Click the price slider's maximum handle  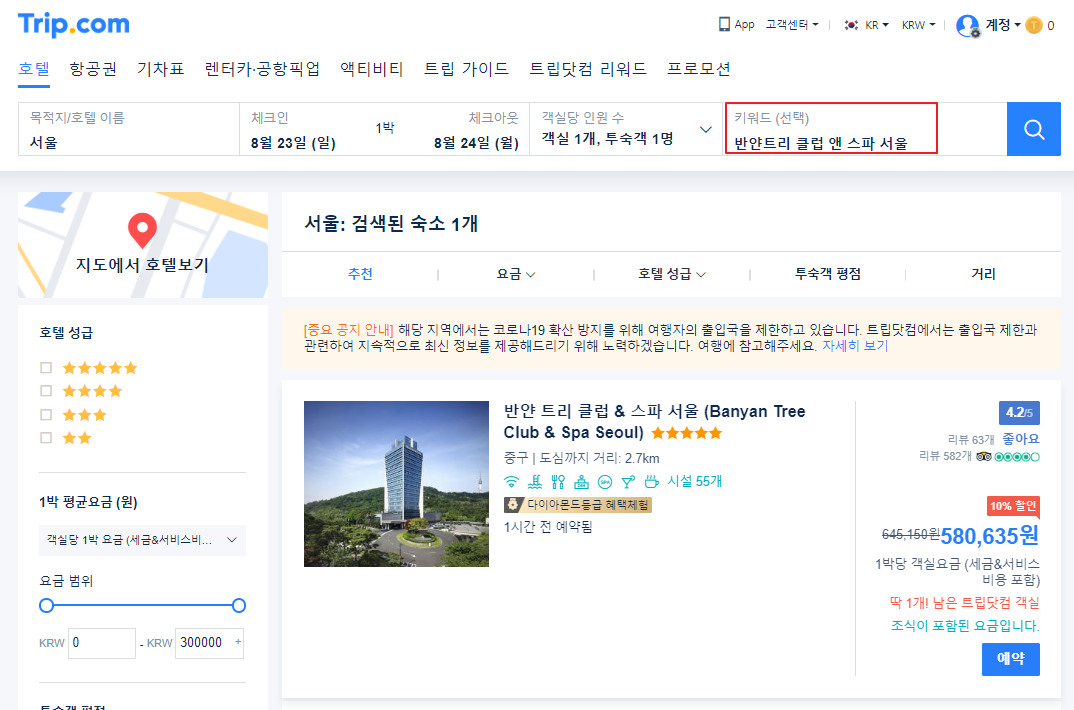click(239, 605)
